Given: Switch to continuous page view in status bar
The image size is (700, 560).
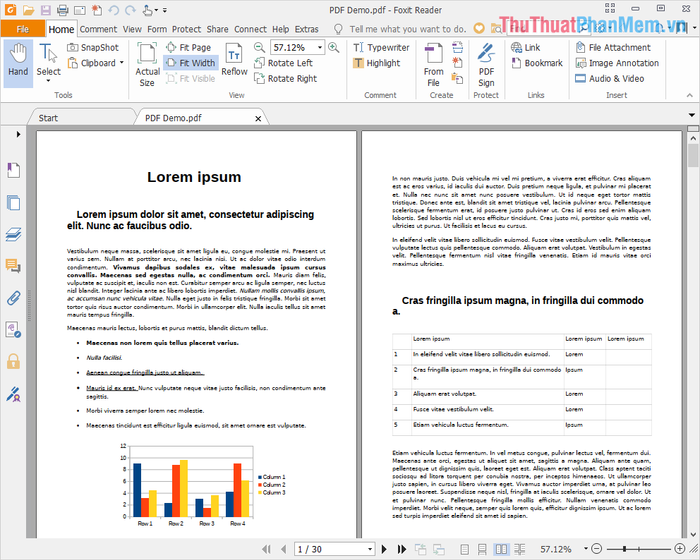Looking at the screenshot, I should click(x=482, y=549).
